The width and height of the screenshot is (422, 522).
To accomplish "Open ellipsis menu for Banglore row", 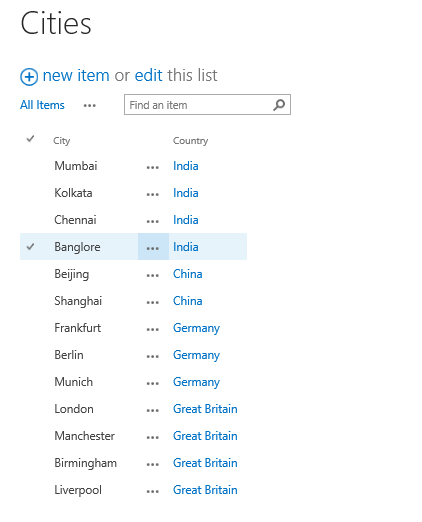I will point(153,247).
